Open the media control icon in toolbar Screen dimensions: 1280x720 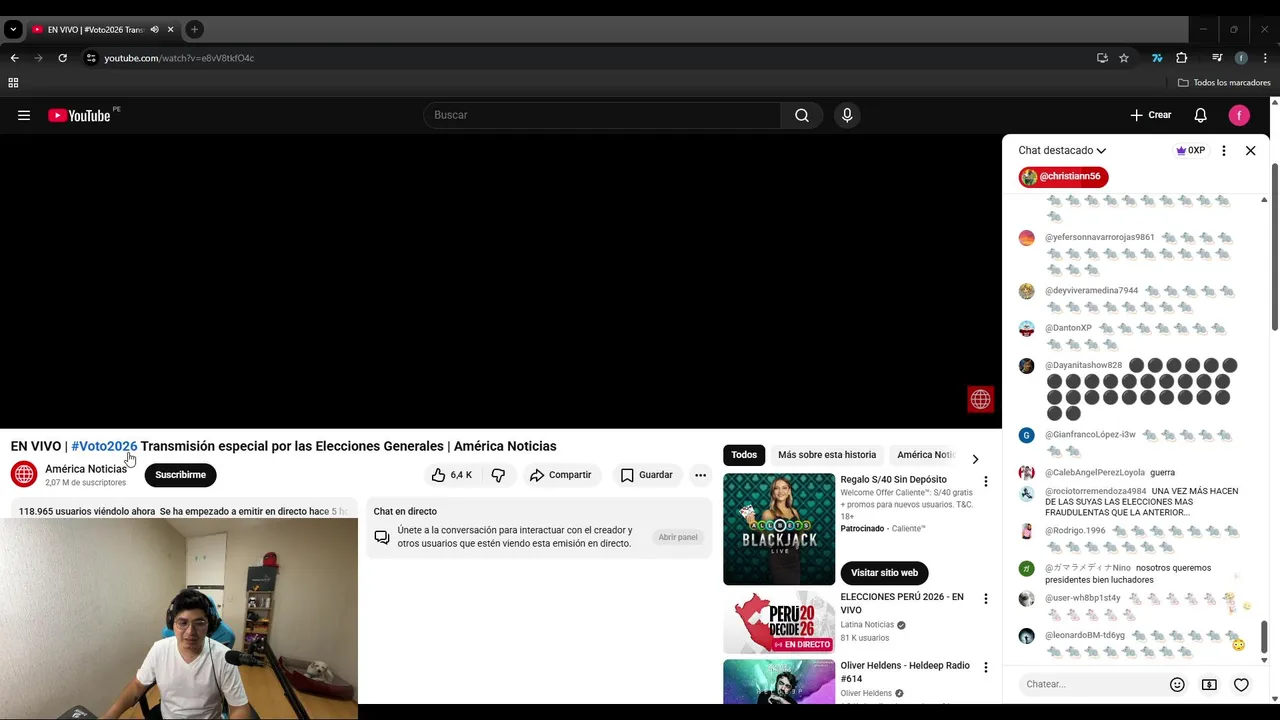(1217, 58)
